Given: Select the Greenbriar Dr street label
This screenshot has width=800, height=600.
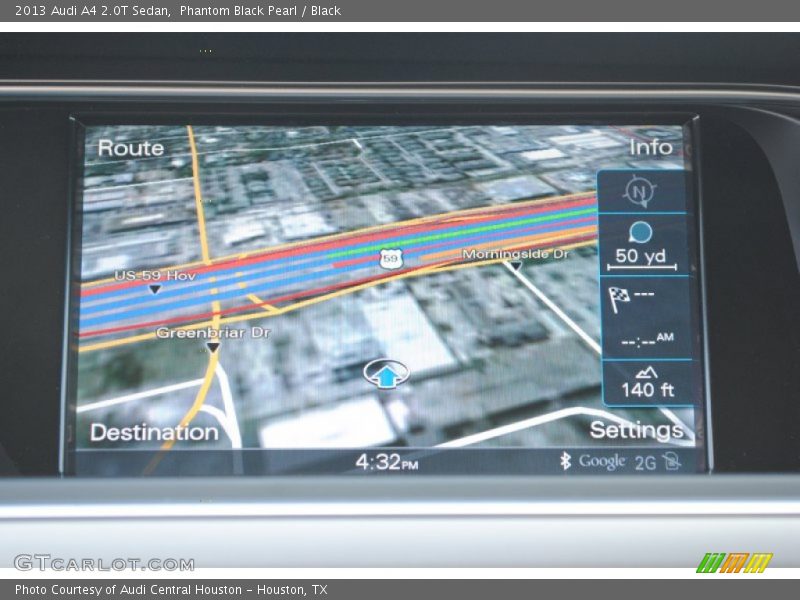Looking at the screenshot, I should click(213, 333).
